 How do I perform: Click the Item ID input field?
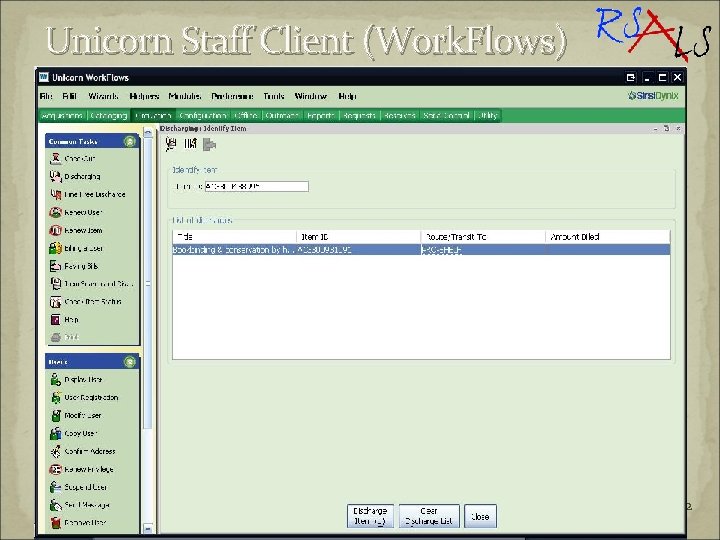(257, 186)
